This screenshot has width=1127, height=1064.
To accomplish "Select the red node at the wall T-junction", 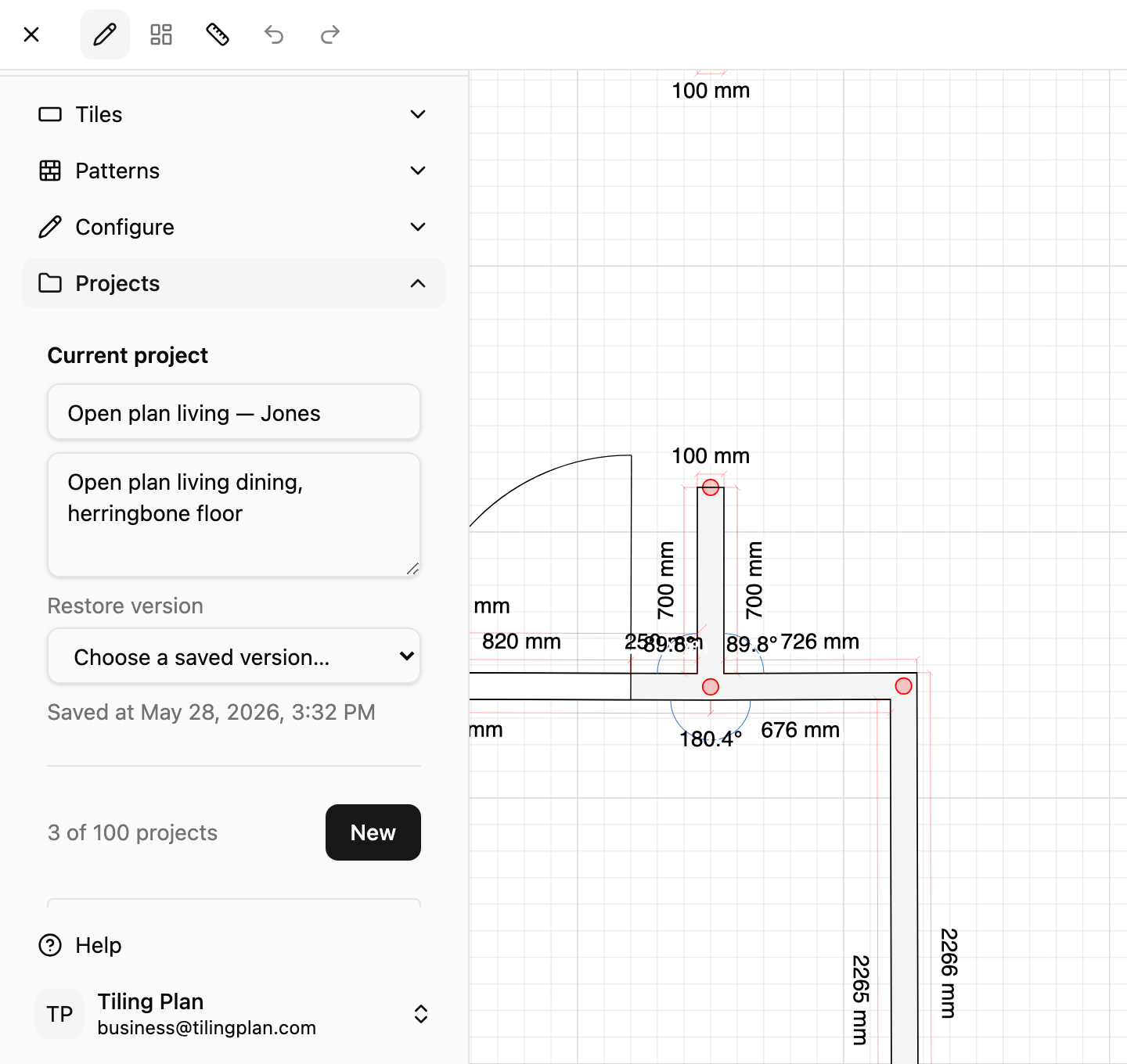I will coord(711,687).
